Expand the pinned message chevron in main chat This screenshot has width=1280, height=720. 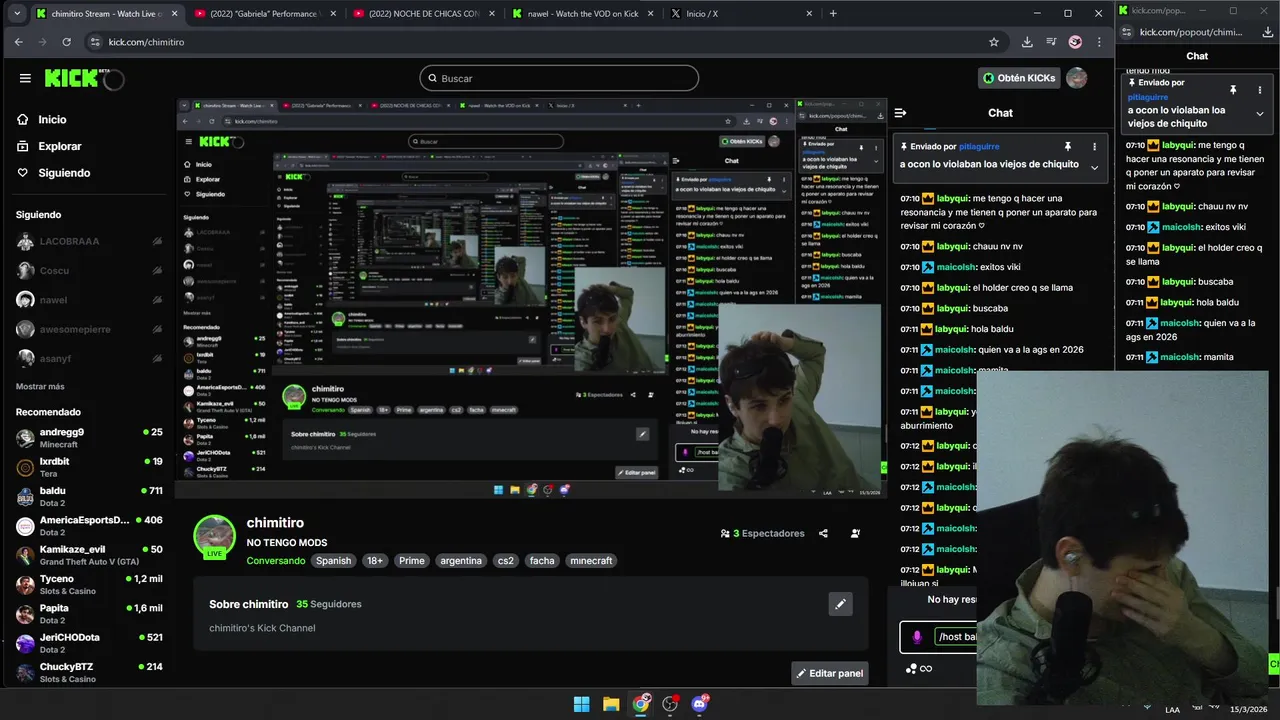coord(1094,167)
